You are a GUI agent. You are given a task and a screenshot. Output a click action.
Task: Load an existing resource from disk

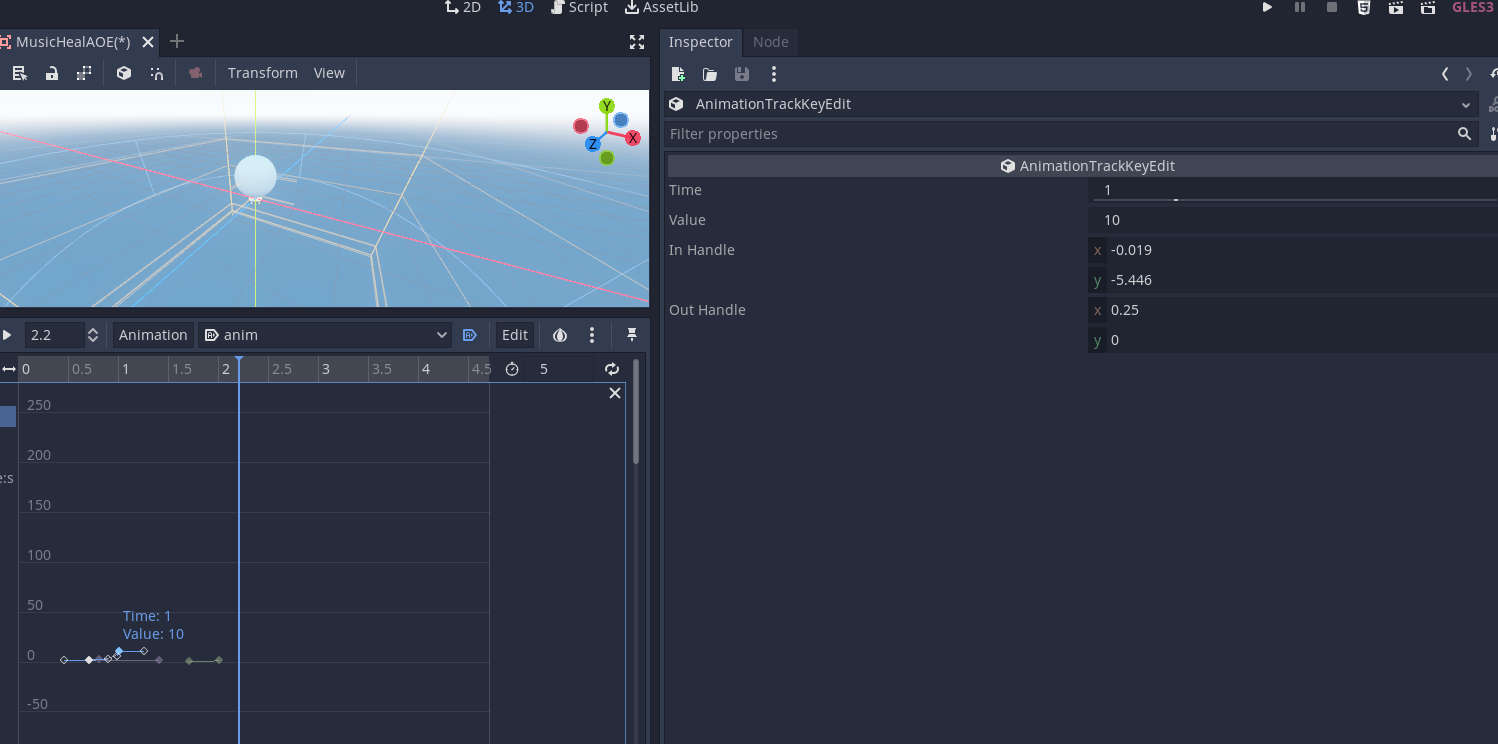coord(710,74)
